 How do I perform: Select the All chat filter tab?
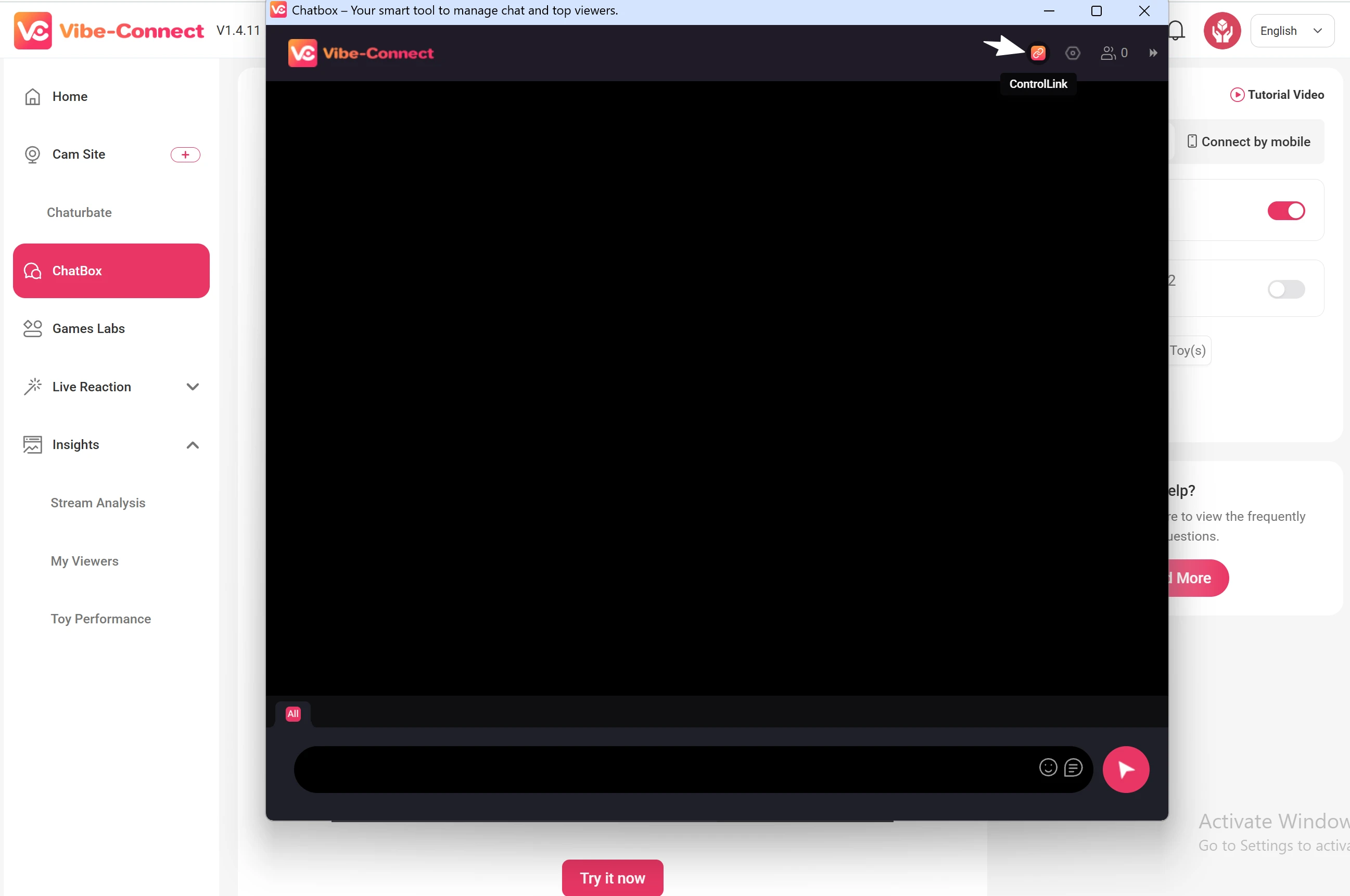[293, 713]
